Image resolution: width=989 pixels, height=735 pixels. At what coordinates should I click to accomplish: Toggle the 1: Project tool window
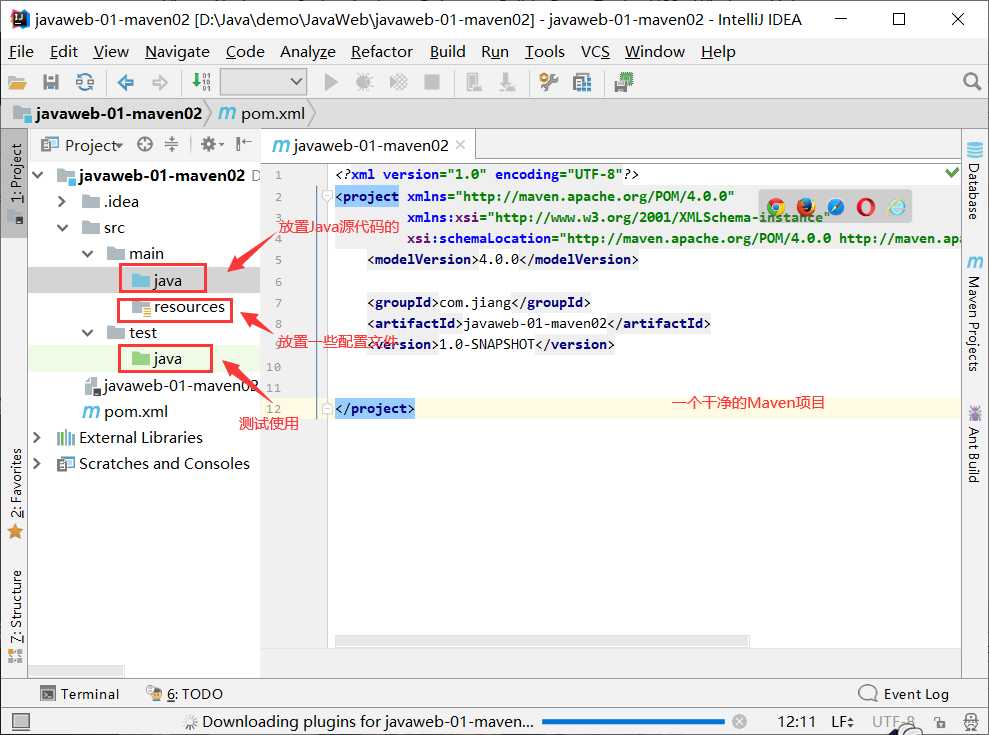(16, 183)
